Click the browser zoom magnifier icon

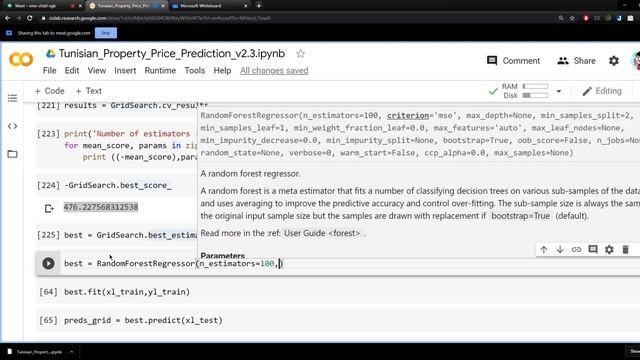[561, 18]
